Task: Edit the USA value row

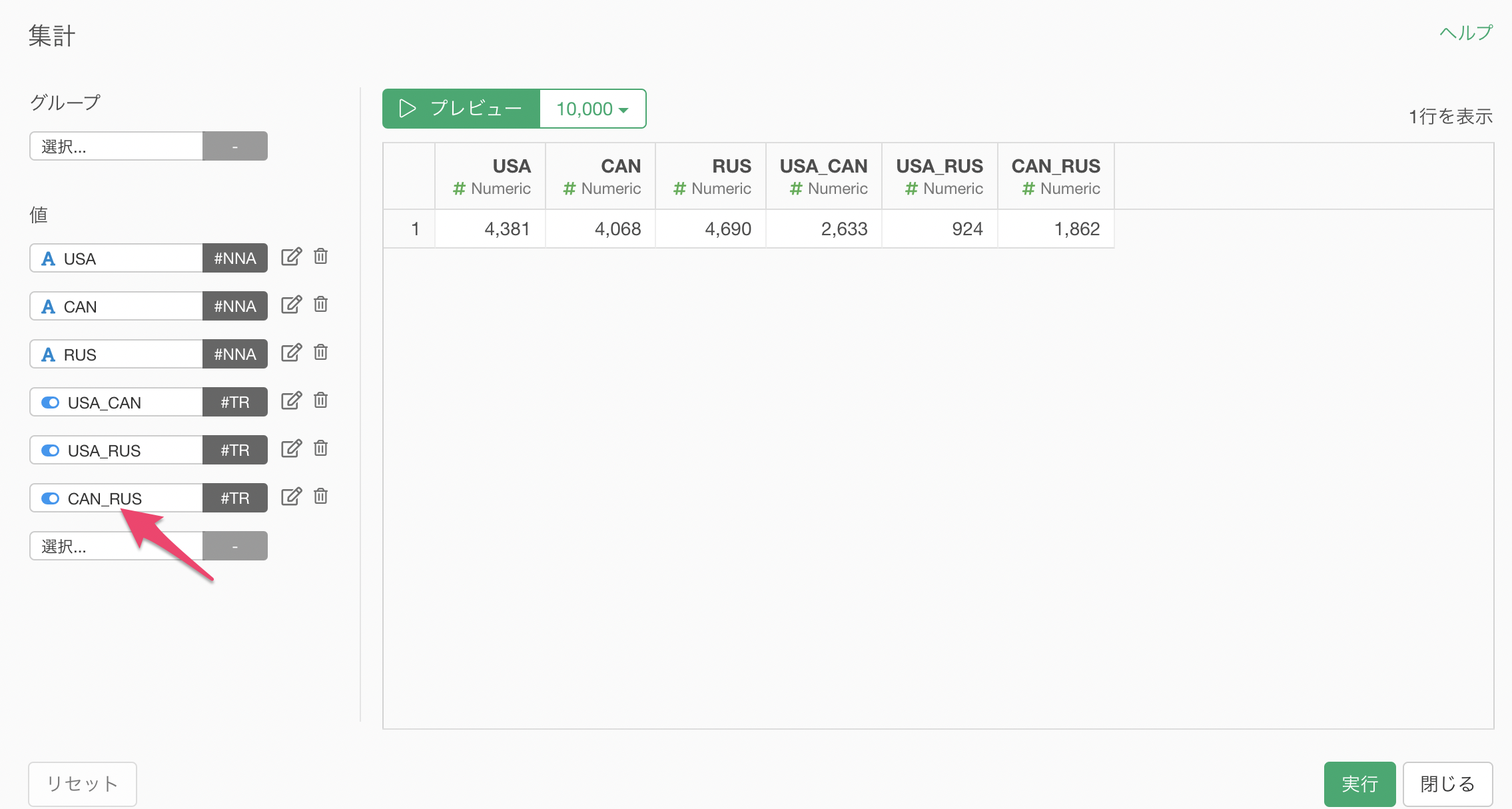Action: tap(291, 257)
